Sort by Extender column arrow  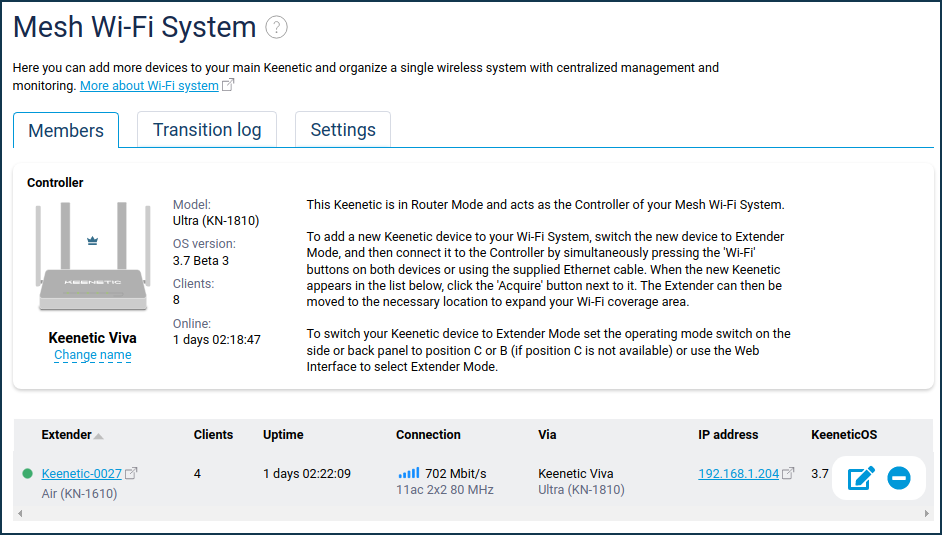tap(99, 436)
